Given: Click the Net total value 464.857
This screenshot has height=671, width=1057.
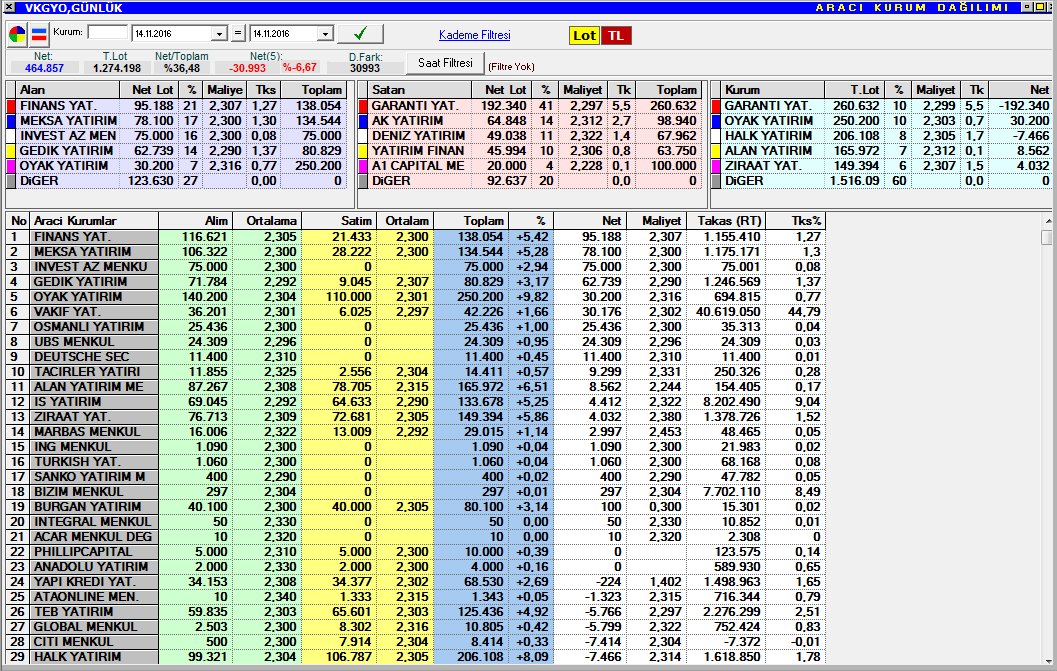Looking at the screenshot, I should pos(44,68).
